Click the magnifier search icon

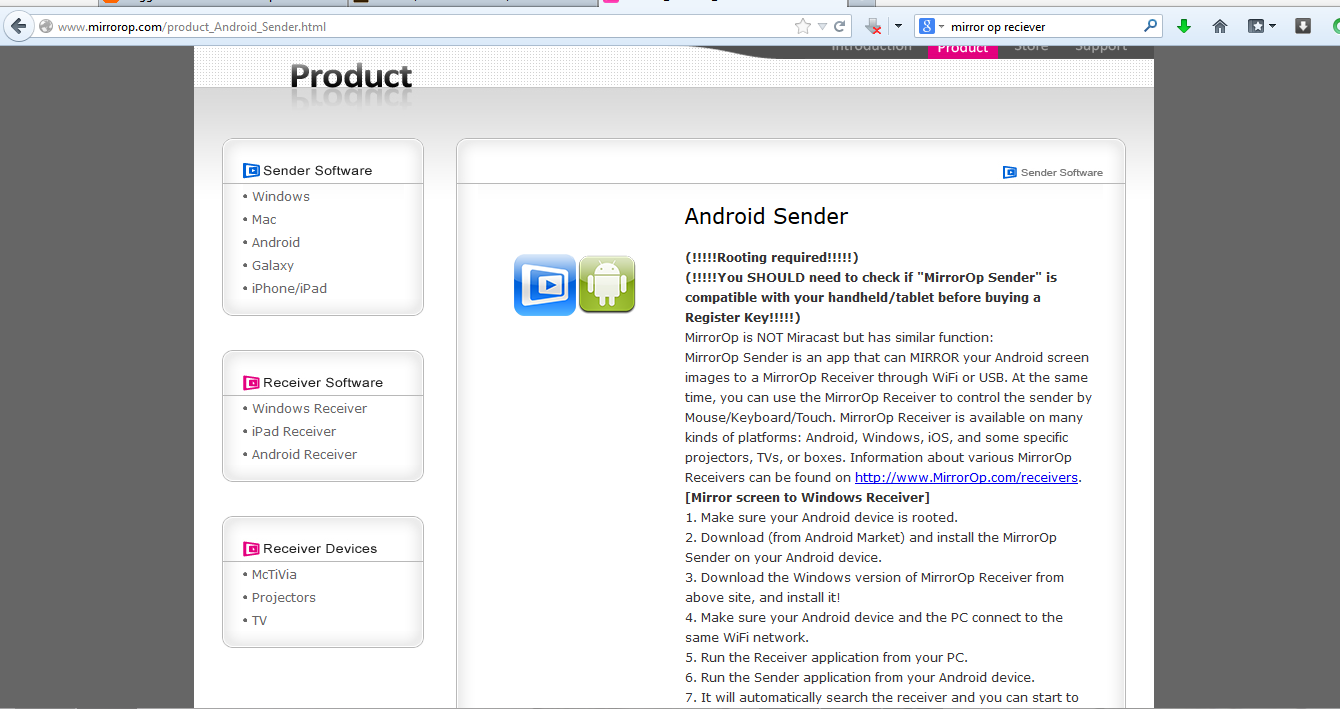(1151, 27)
